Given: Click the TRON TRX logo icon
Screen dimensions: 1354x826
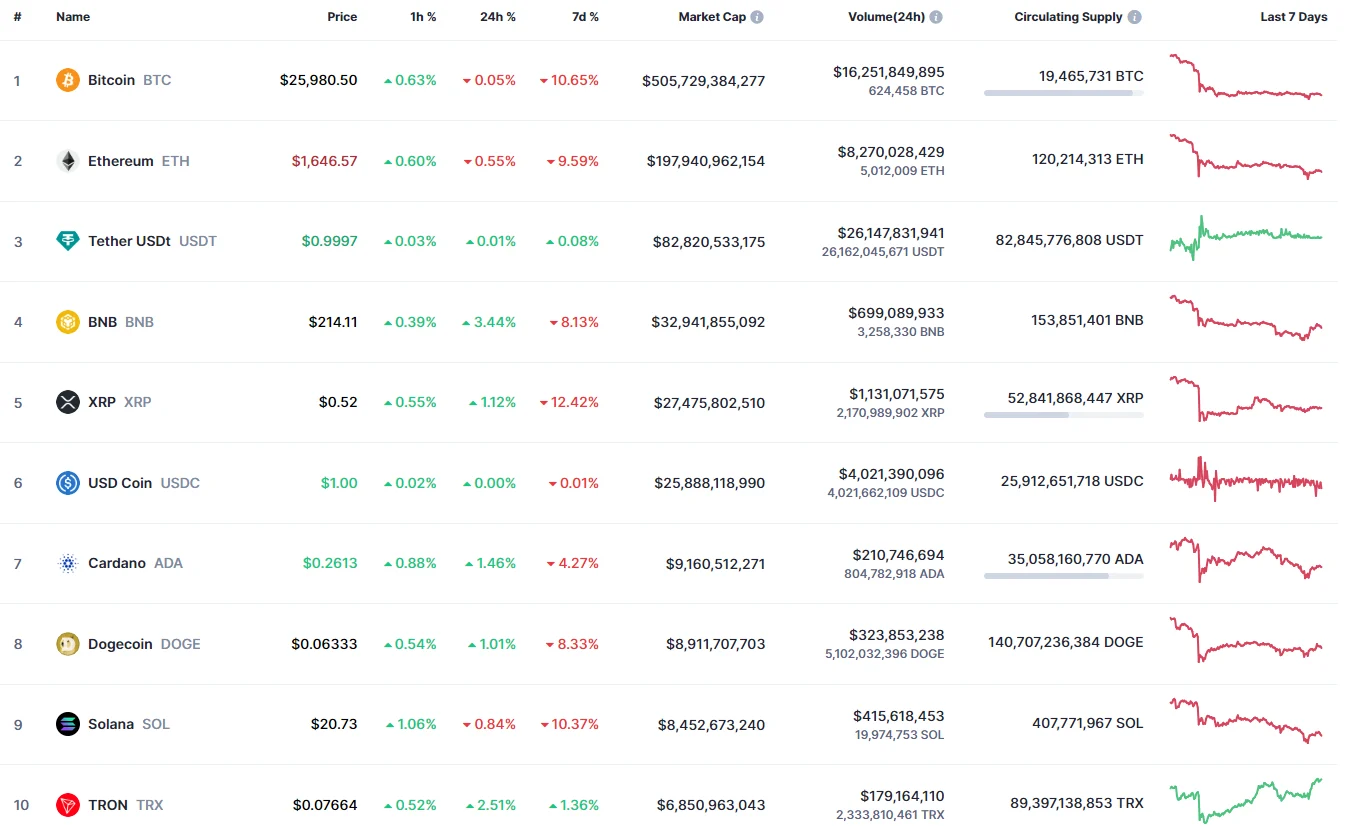Looking at the screenshot, I should pyautogui.click(x=66, y=805).
